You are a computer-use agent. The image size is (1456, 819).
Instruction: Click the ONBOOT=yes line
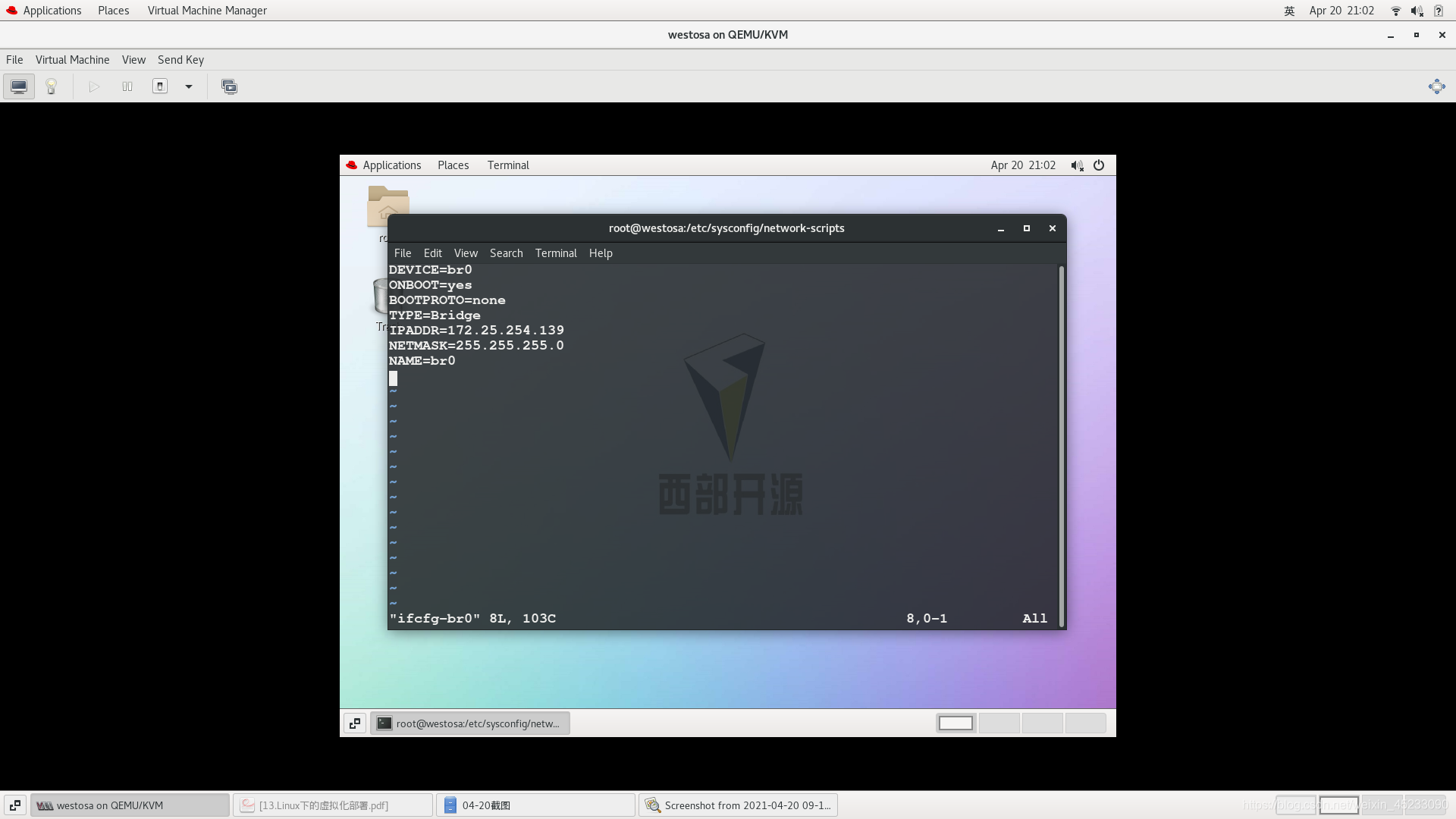point(431,285)
